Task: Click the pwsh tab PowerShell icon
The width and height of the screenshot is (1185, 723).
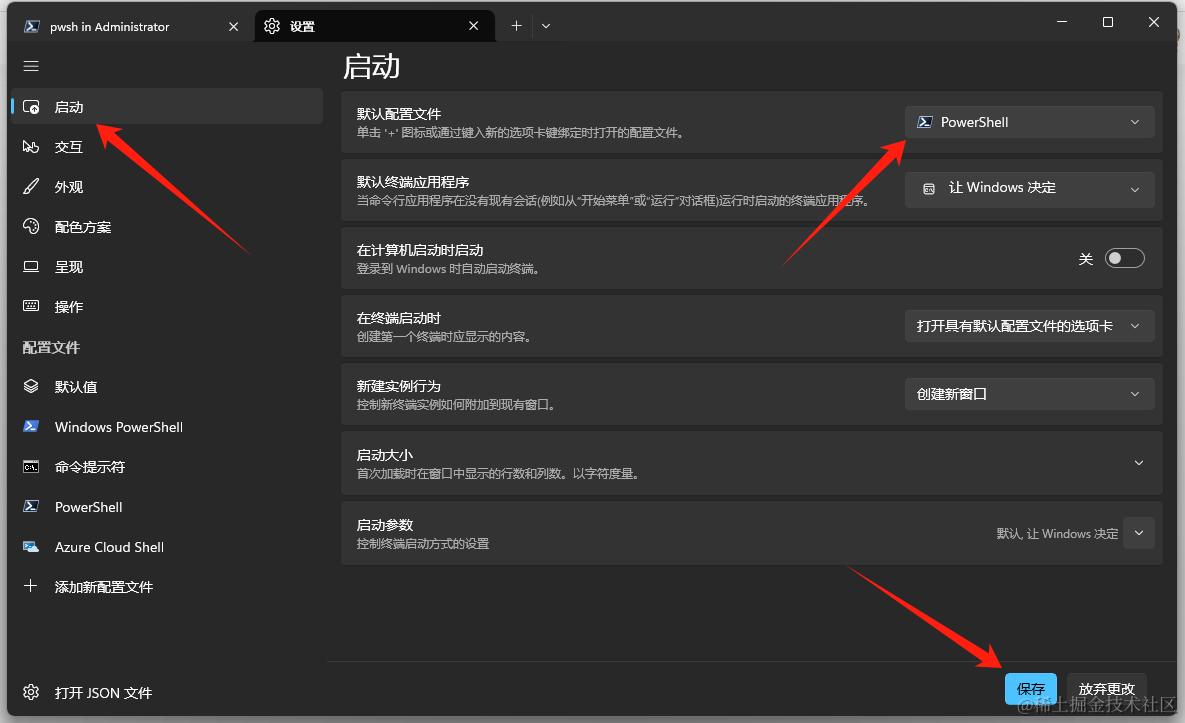Action: click(x=32, y=26)
